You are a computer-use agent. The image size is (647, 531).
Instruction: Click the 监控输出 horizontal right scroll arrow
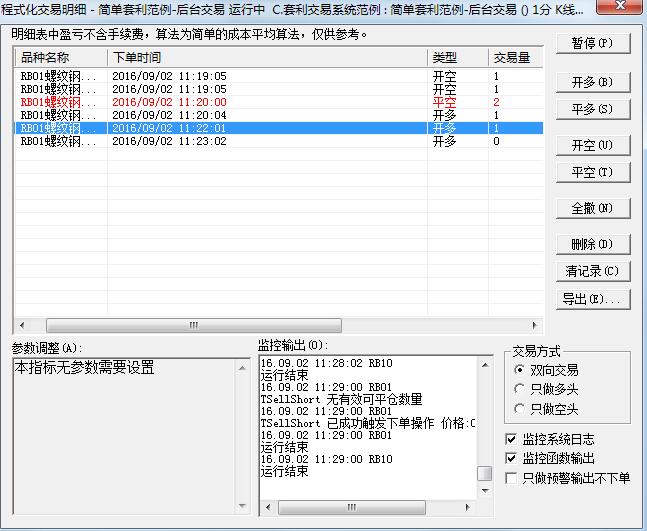click(x=468, y=507)
